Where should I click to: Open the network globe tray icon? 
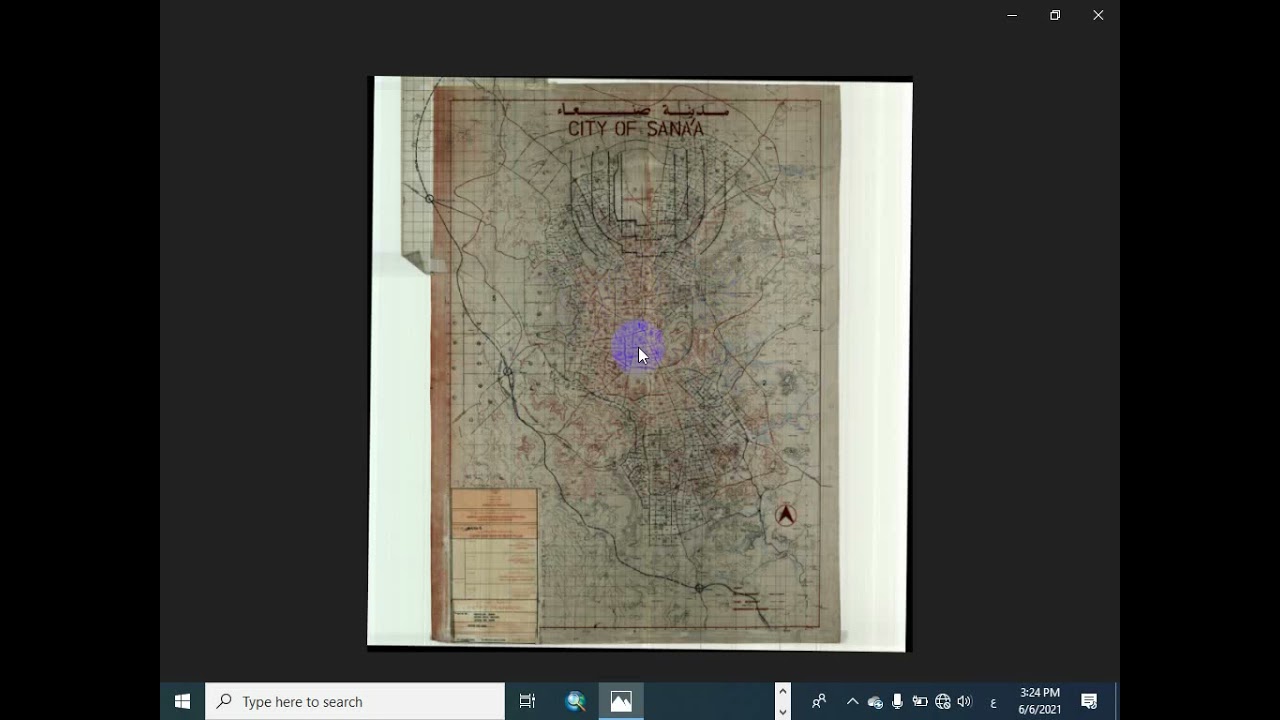(942, 702)
